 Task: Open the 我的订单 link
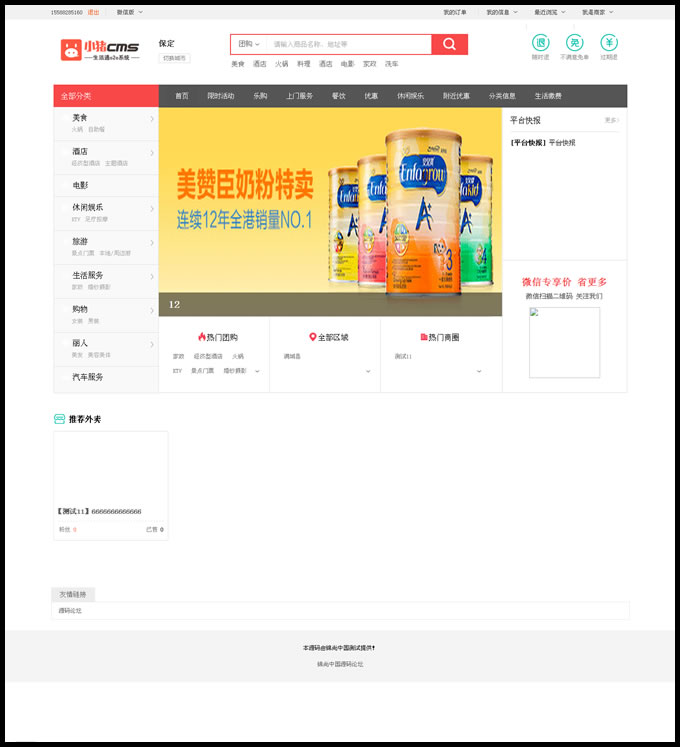point(455,12)
